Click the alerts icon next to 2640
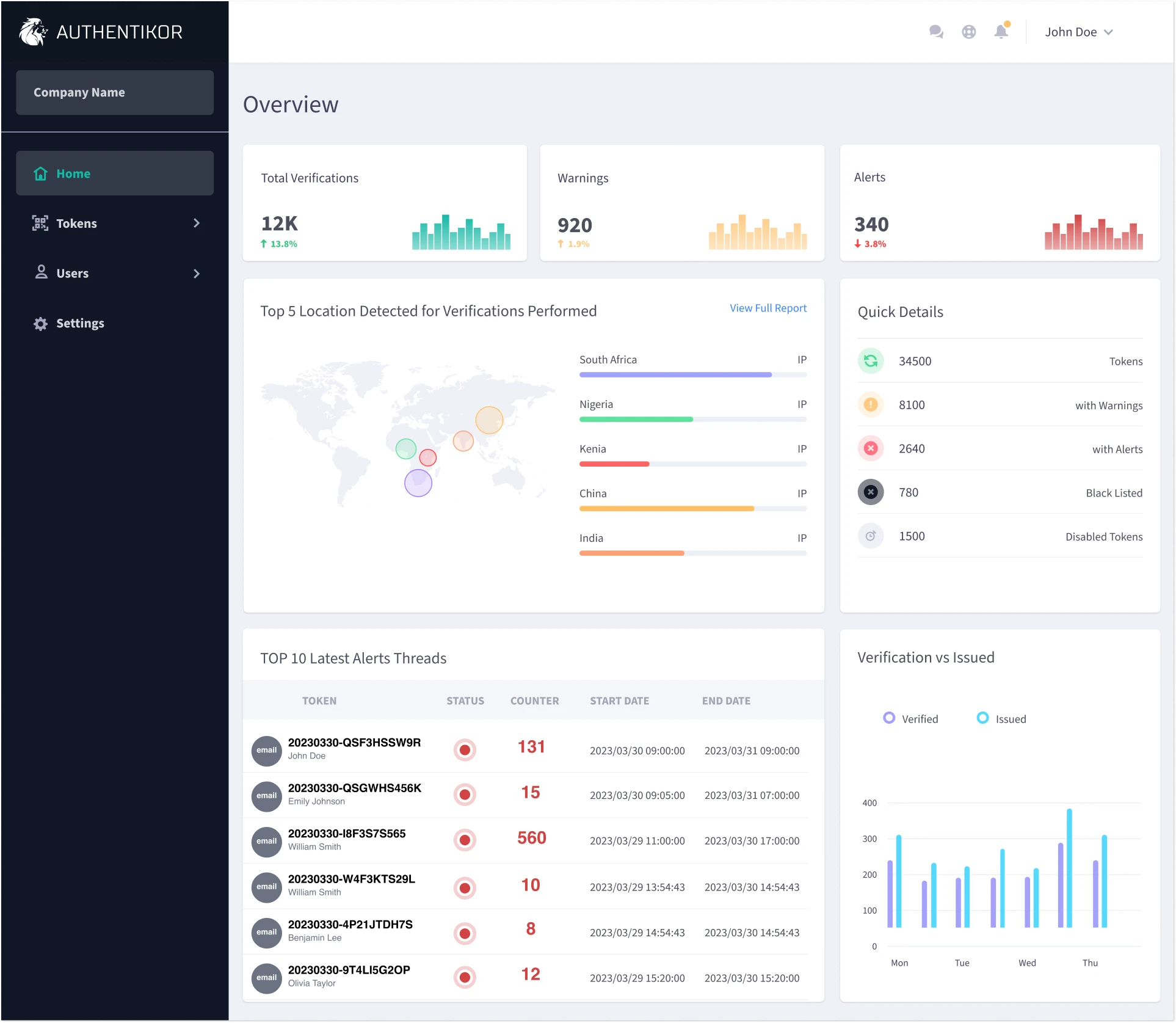Image resolution: width=1176 pixels, height=1023 pixels. pos(871,448)
